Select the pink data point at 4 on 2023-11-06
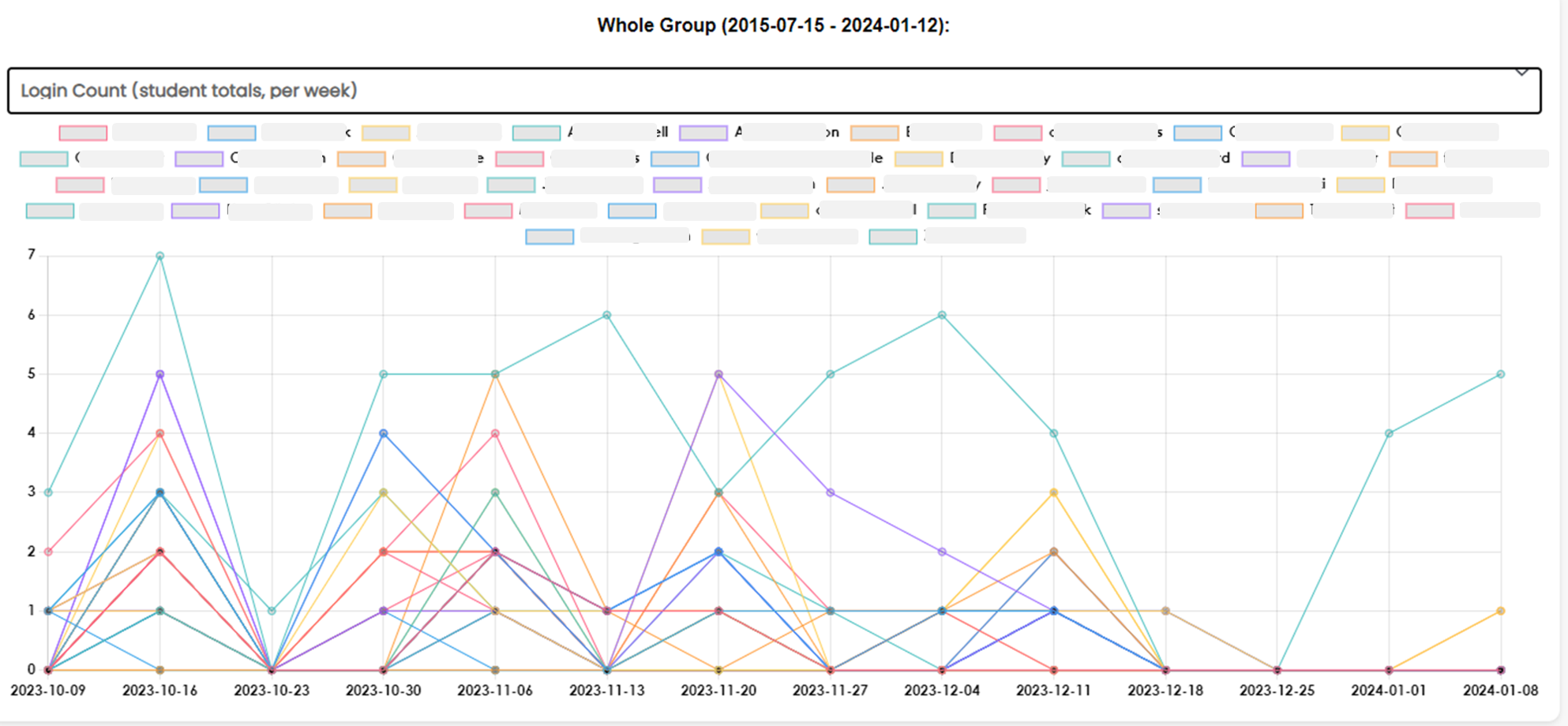 coord(495,433)
